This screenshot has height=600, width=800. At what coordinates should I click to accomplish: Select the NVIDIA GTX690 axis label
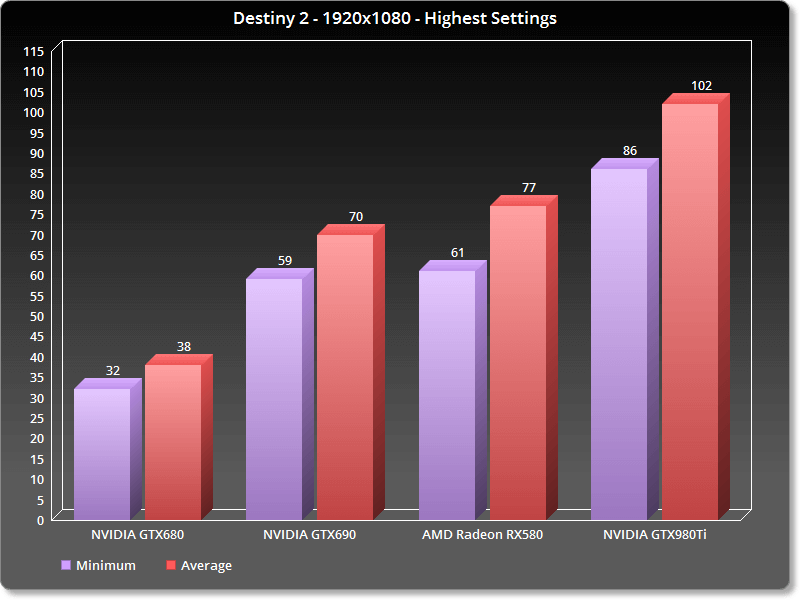click(x=309, y=535)
